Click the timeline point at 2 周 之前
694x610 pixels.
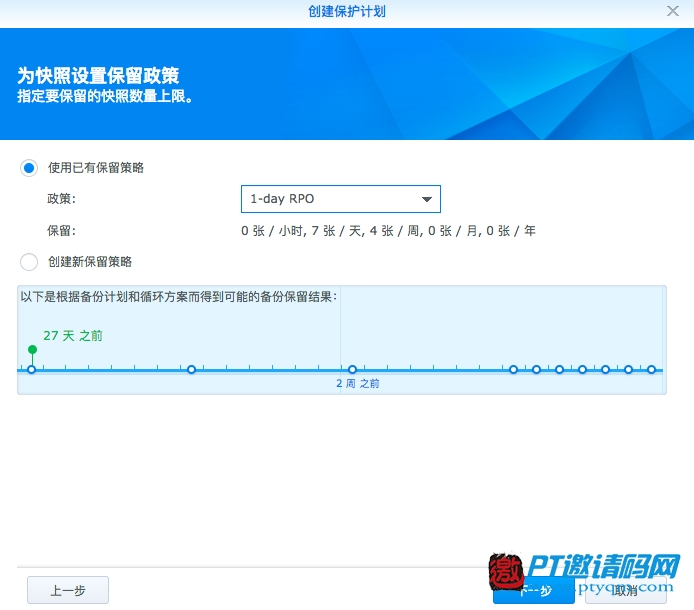click(x=352, y=370)
